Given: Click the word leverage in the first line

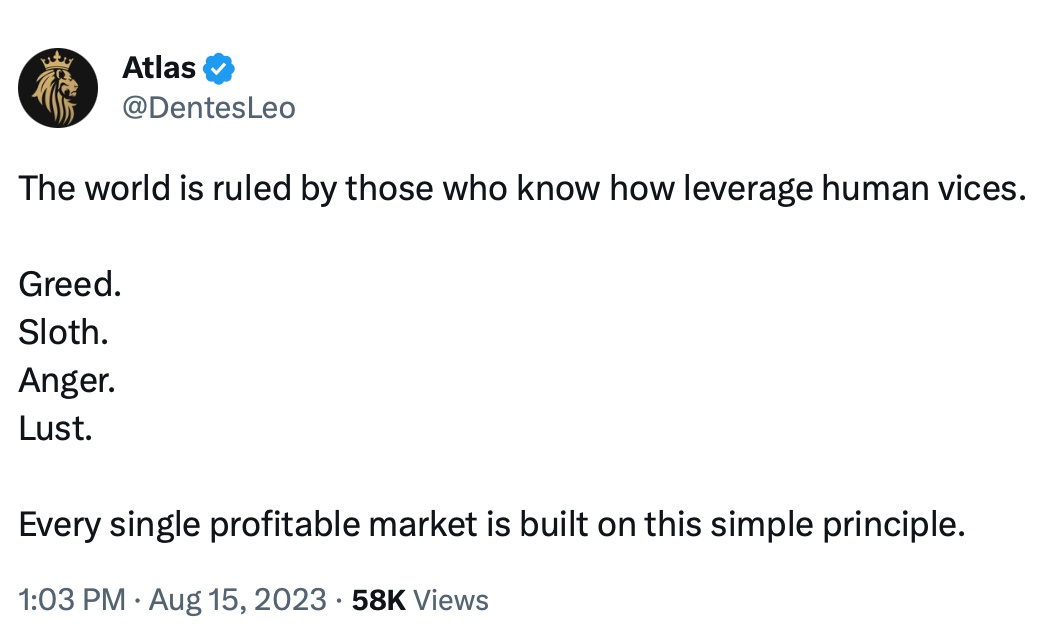Looking at the screenshot, I should (x=748, y=189).
